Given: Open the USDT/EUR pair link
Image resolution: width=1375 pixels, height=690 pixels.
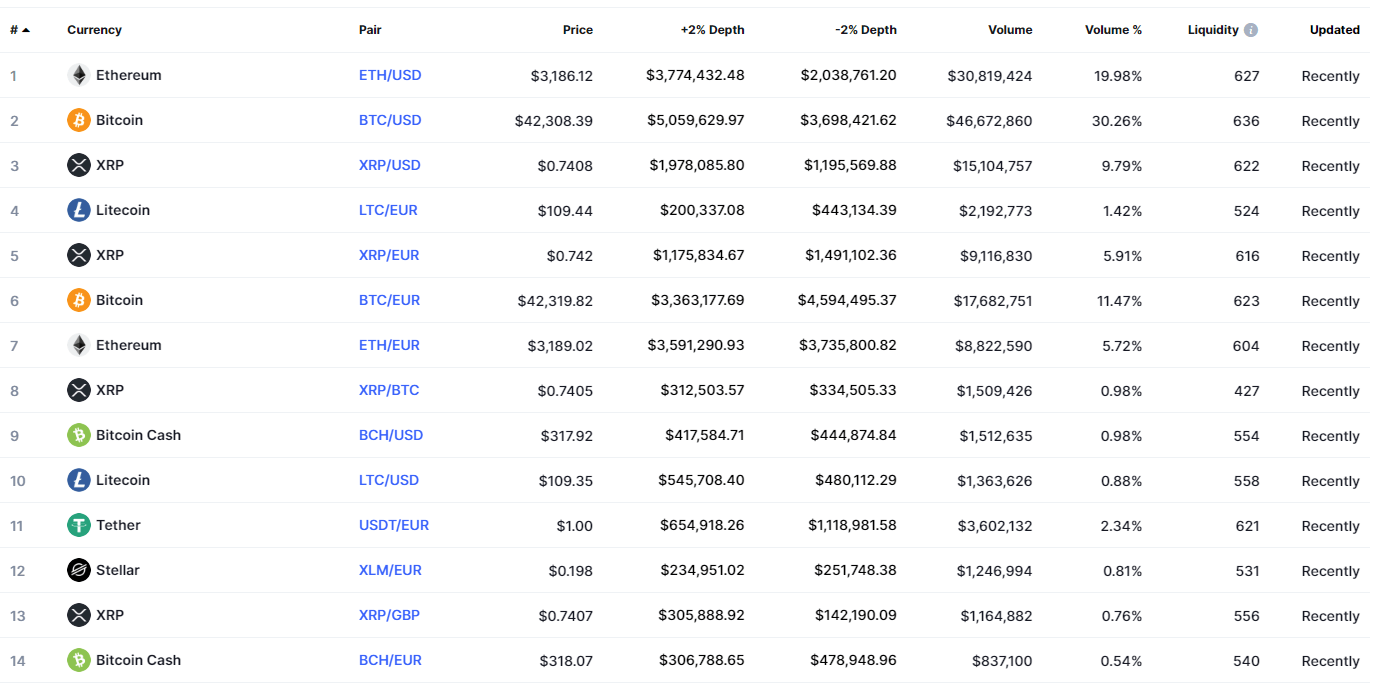Looking at the screenshot, I should 394,525.
